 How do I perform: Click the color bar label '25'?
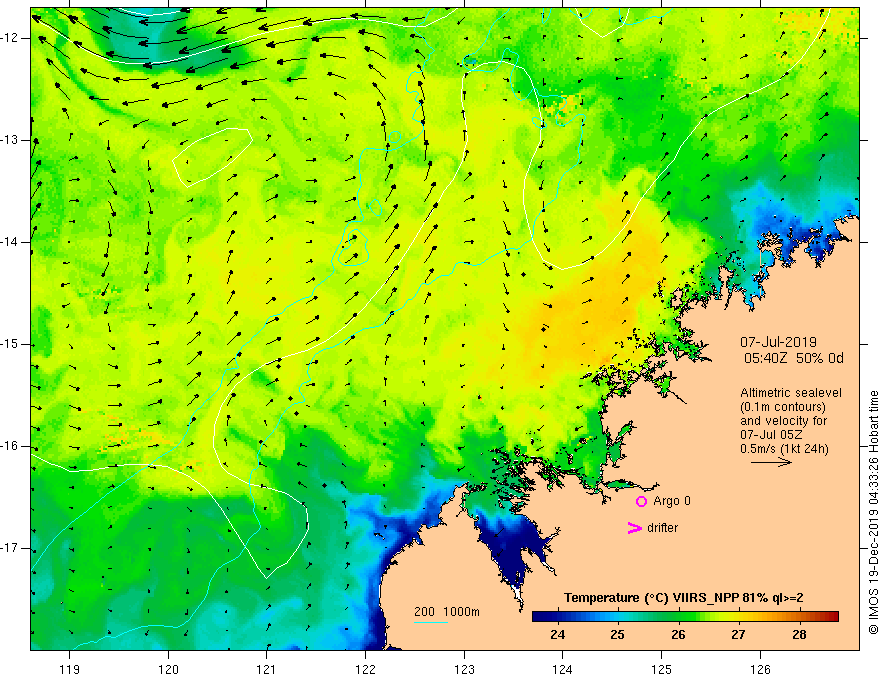click(617, 635)
